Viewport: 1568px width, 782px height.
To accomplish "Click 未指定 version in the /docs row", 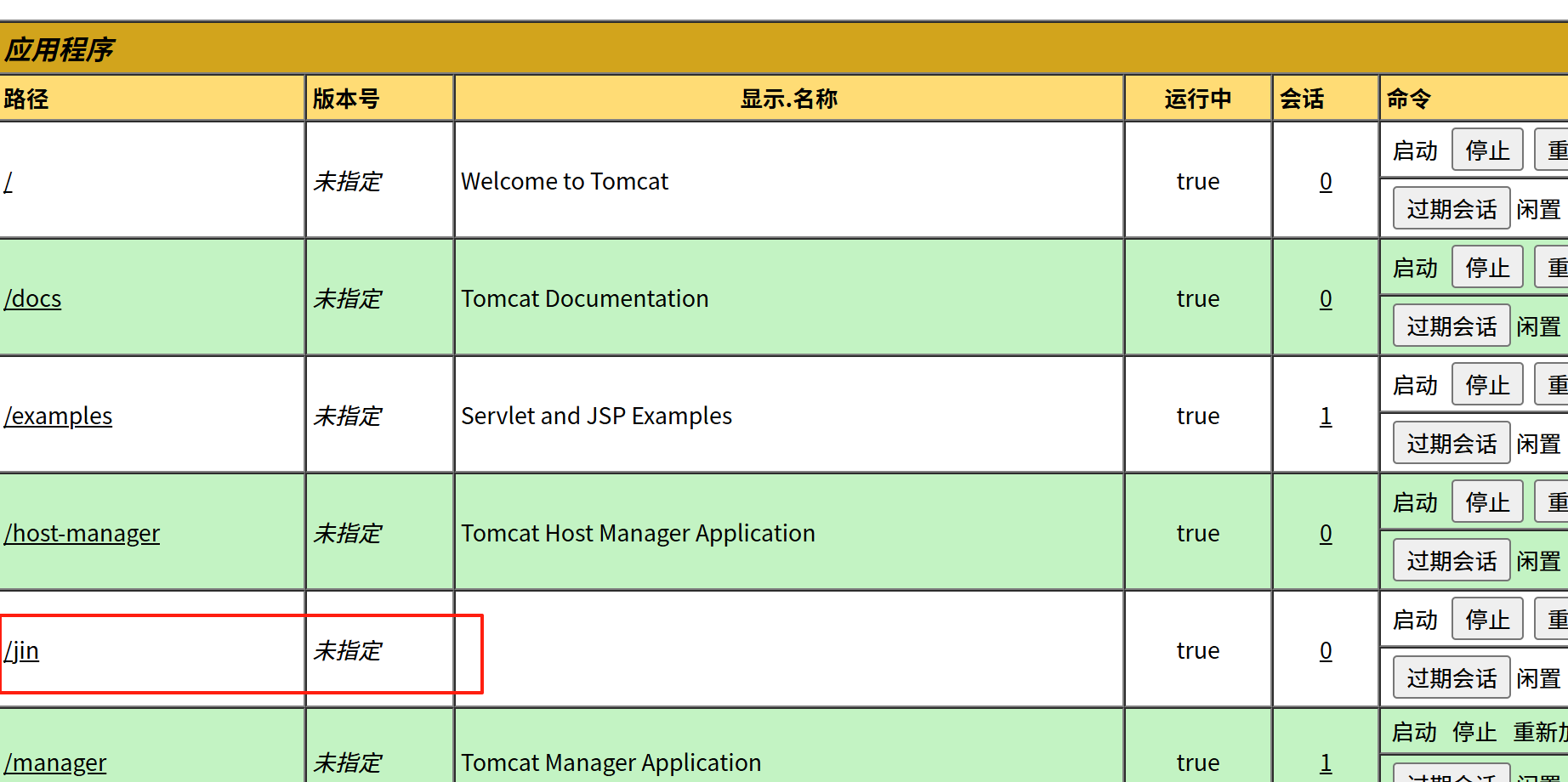I will [x=347, y=299].
